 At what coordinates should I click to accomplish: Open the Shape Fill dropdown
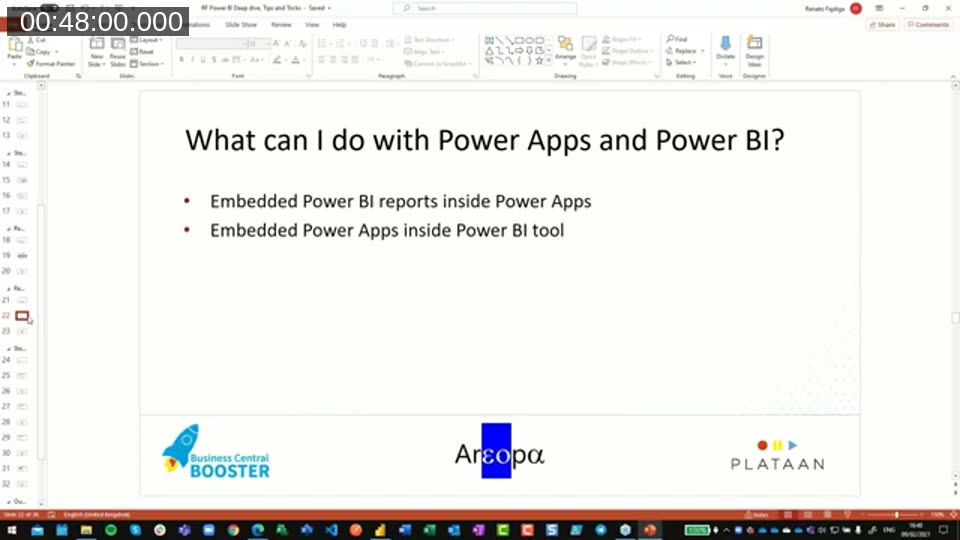[x=623, y=39]
